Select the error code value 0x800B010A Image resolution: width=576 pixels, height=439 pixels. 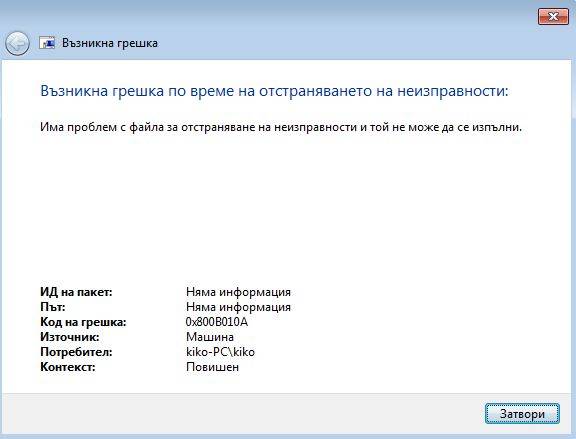coord(217,322)
